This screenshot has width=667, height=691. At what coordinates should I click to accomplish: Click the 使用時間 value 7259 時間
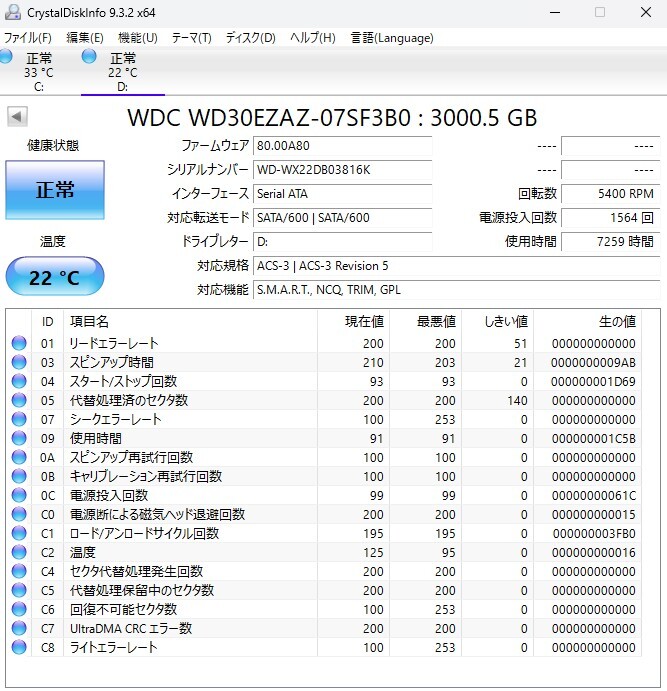(x=611, y=242)
